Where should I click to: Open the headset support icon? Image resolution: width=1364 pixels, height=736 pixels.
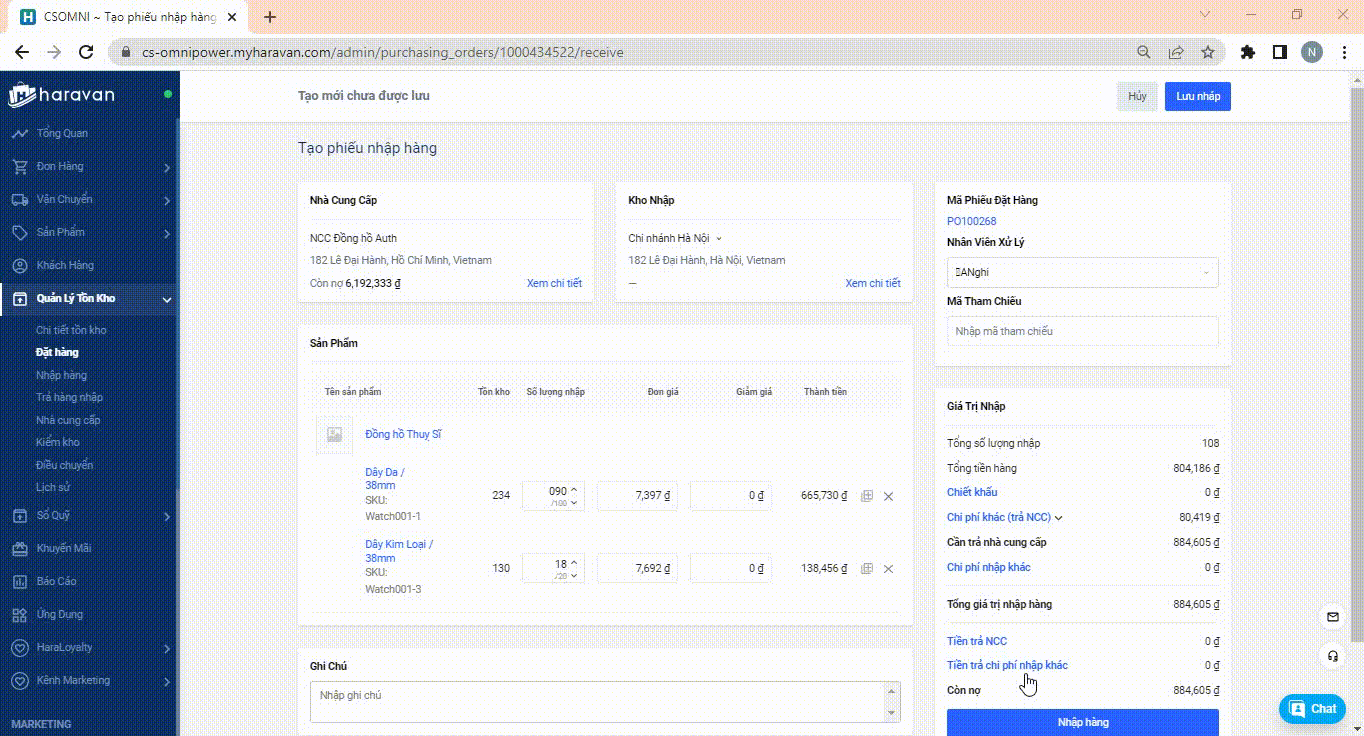coord(1333,656)
